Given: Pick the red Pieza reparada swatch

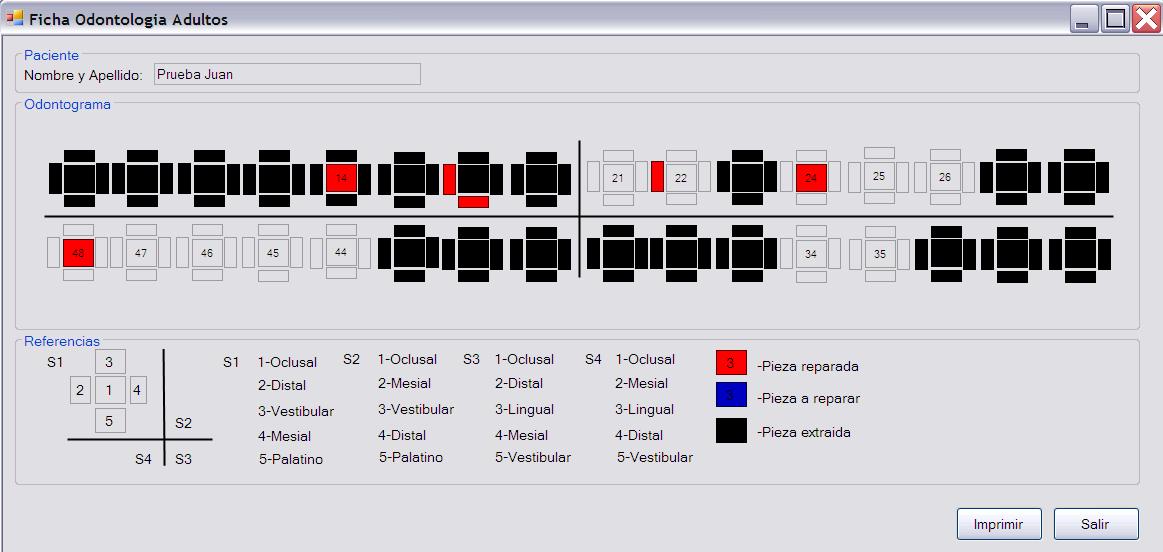Looking at the screenshot, I should pyautogui.click(x=731, y=363).
